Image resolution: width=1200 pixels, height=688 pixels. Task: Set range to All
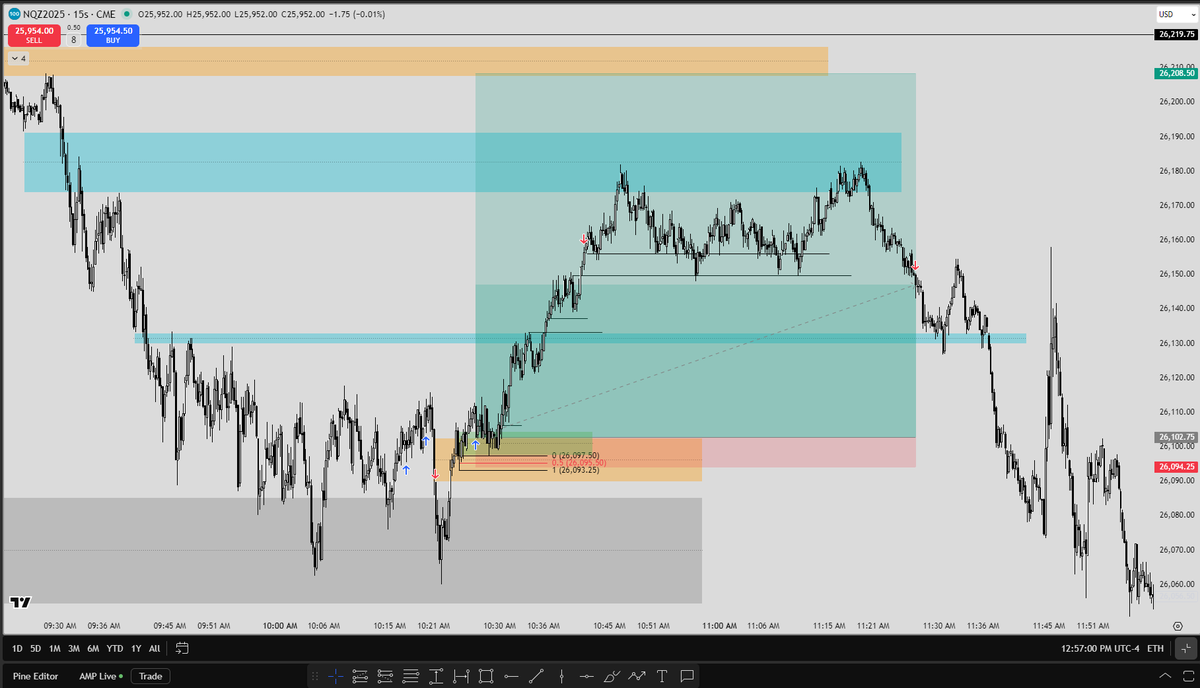tap(154, 648)
